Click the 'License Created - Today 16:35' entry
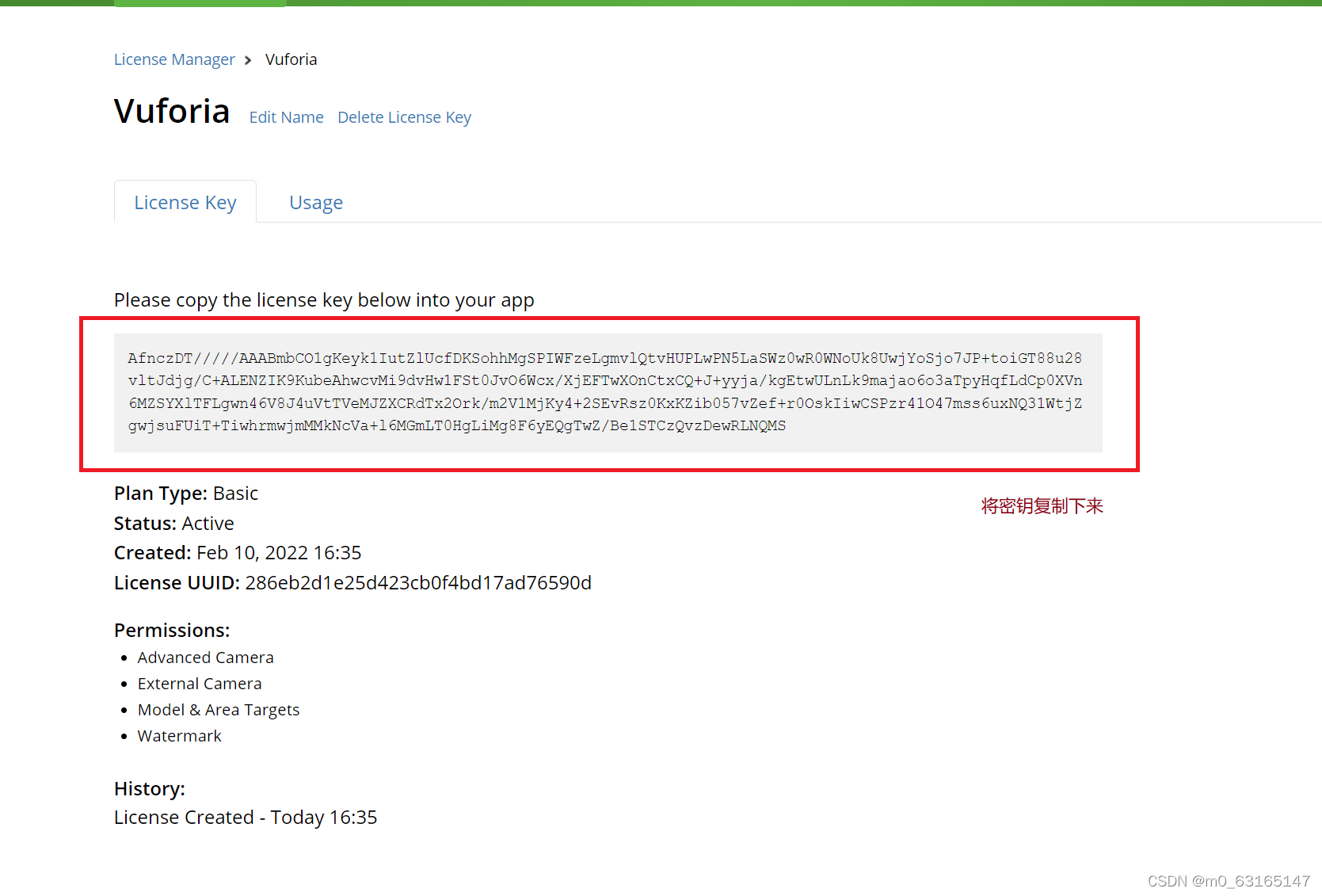1322x896 pixels. [x=246, y=818]
